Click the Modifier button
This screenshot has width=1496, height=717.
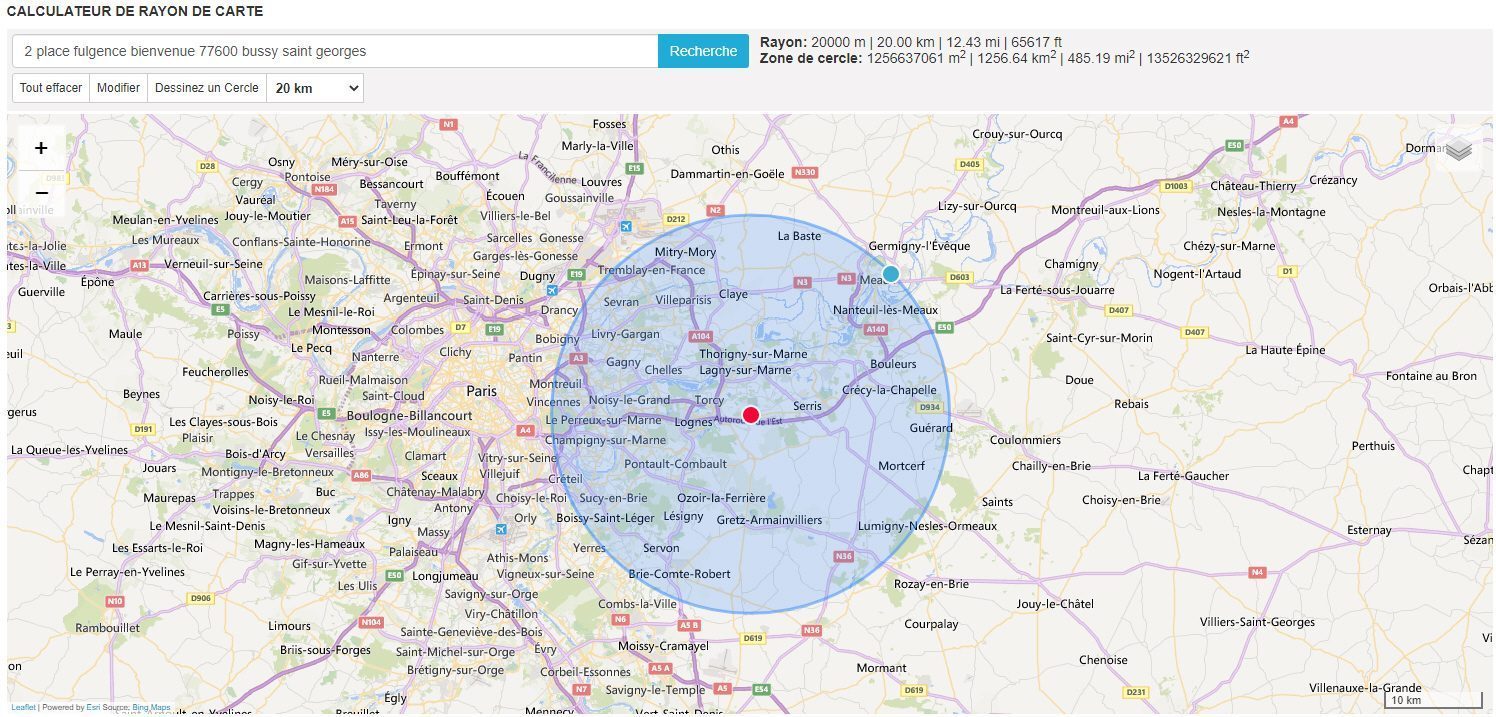[x=118, y=88]
